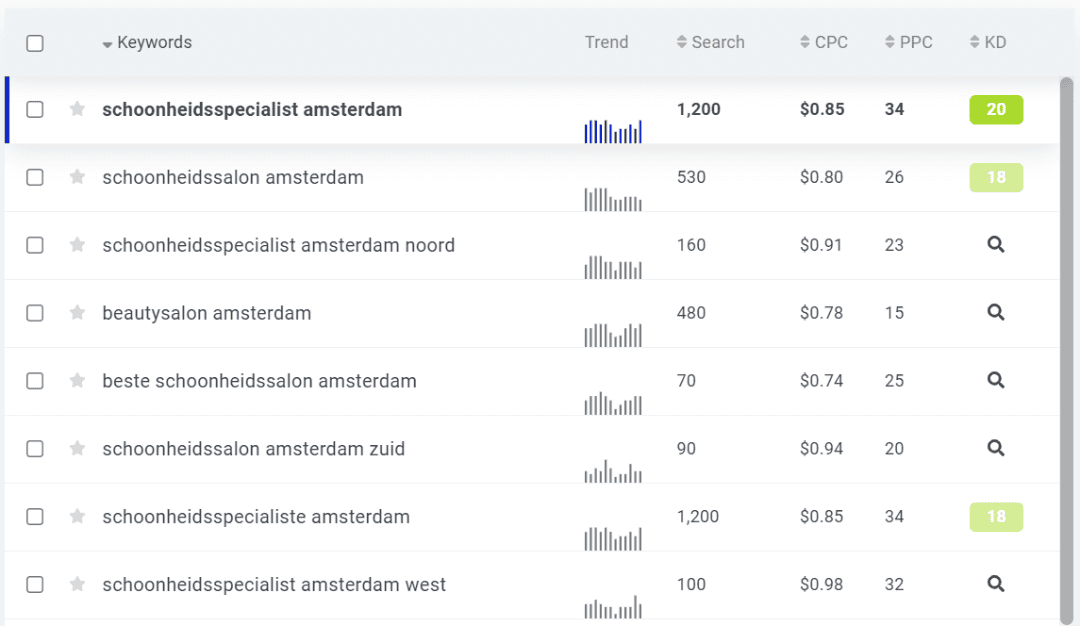Click search volume 480
The width and height of the screenshot is (1080, 626).
click(x=691, y=313)
